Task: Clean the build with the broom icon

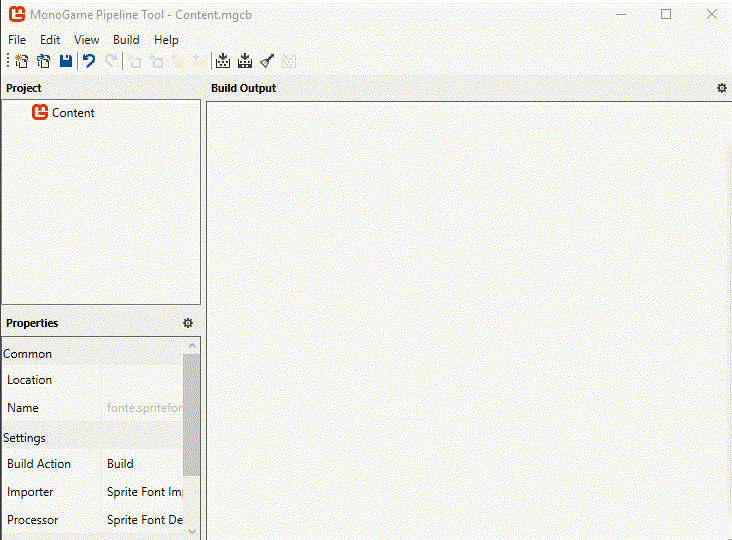Action: pos(267,61)
